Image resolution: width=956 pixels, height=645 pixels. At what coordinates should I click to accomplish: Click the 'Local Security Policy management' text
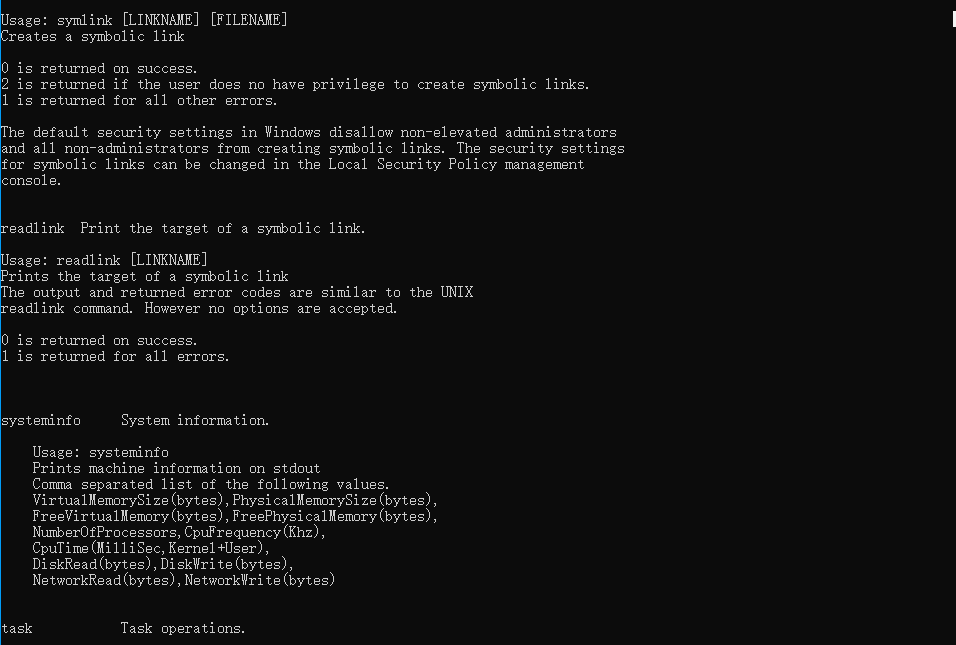(x=456, y=164)
